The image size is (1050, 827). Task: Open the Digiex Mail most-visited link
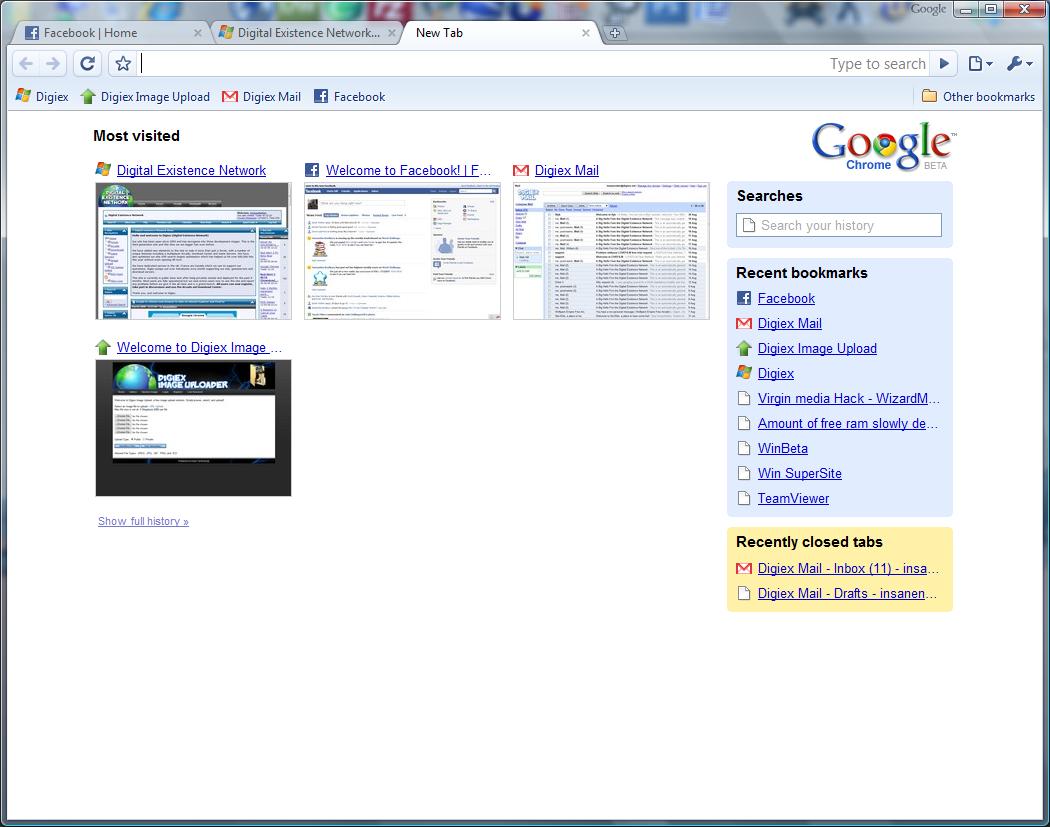click(567, 170)
